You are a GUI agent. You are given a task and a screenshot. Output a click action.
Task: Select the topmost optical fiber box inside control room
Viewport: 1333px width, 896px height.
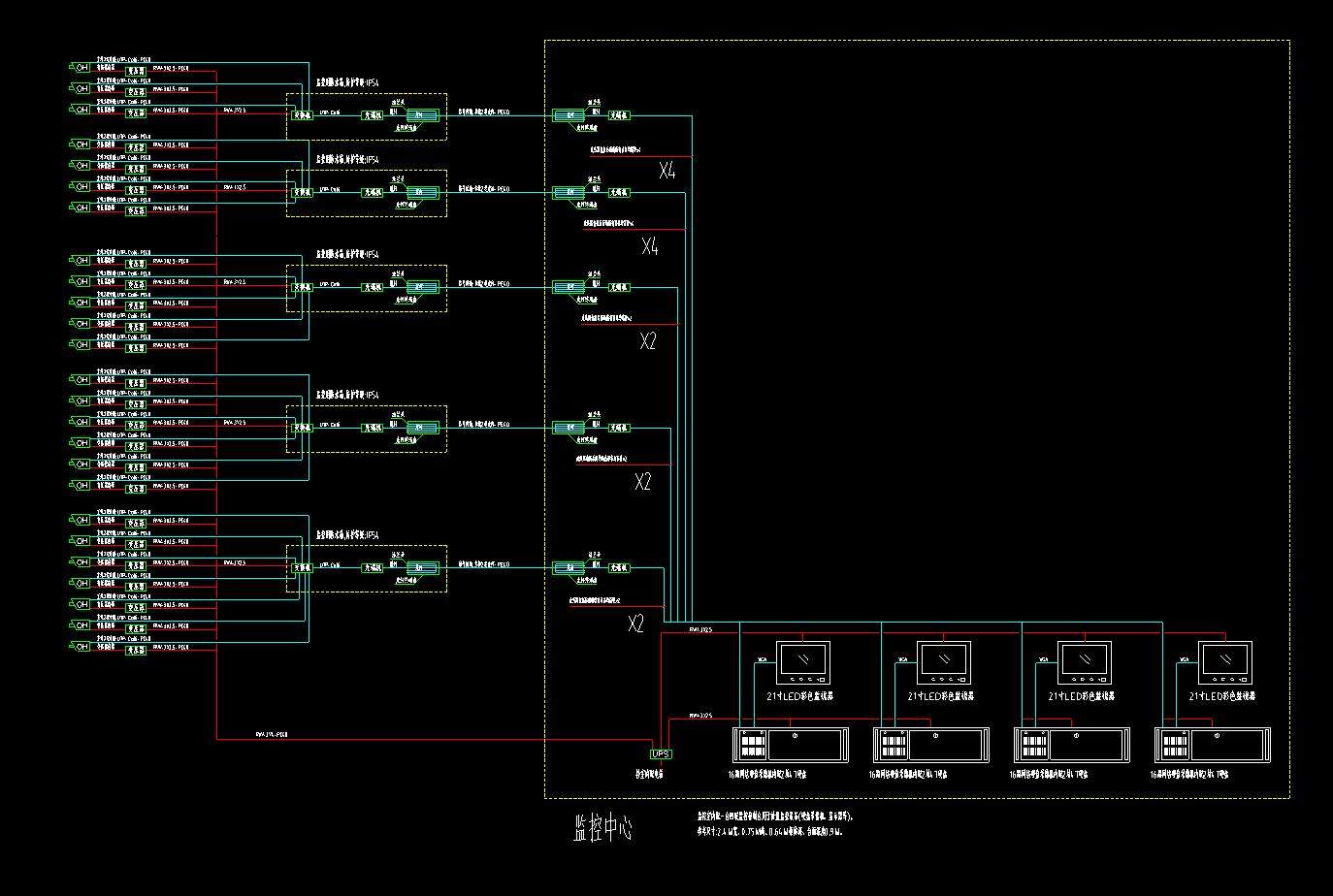pyautogui.click(x=565, y=115)
